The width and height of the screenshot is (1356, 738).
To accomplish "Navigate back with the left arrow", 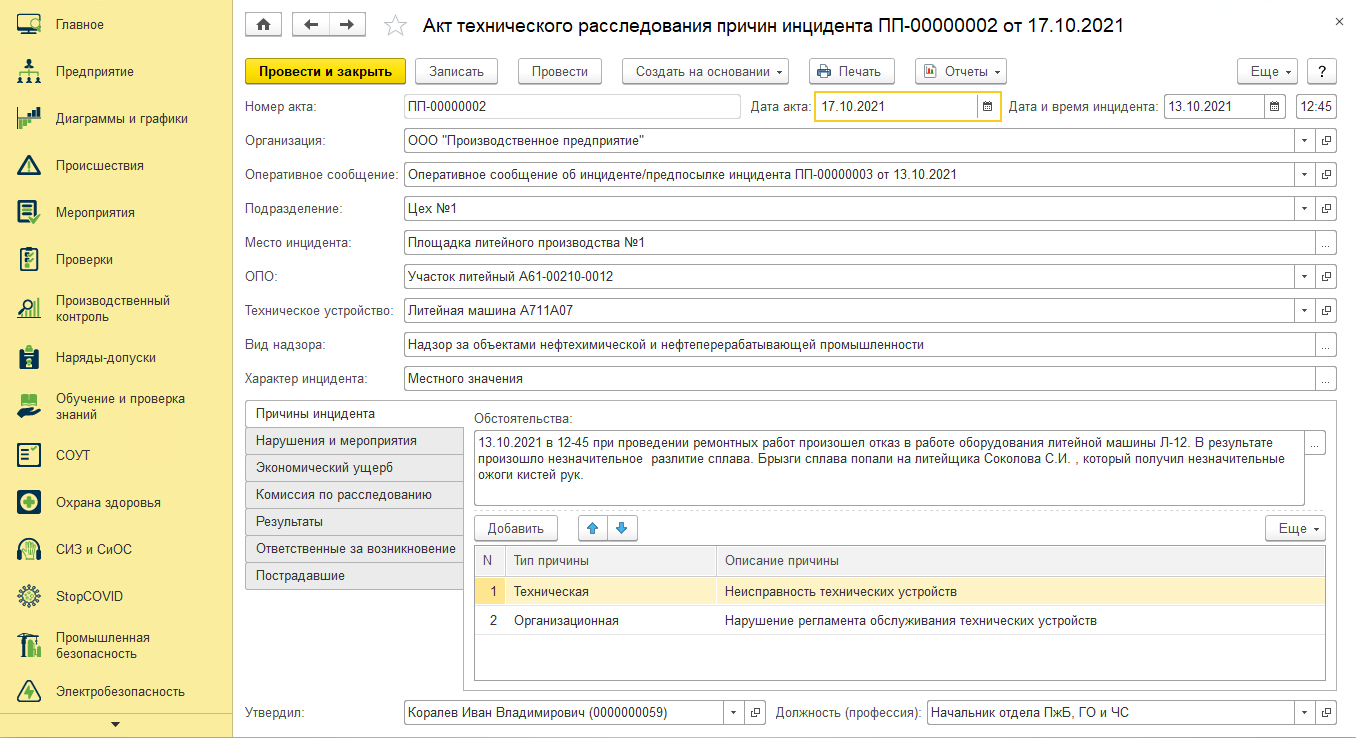I will point(311,25).
